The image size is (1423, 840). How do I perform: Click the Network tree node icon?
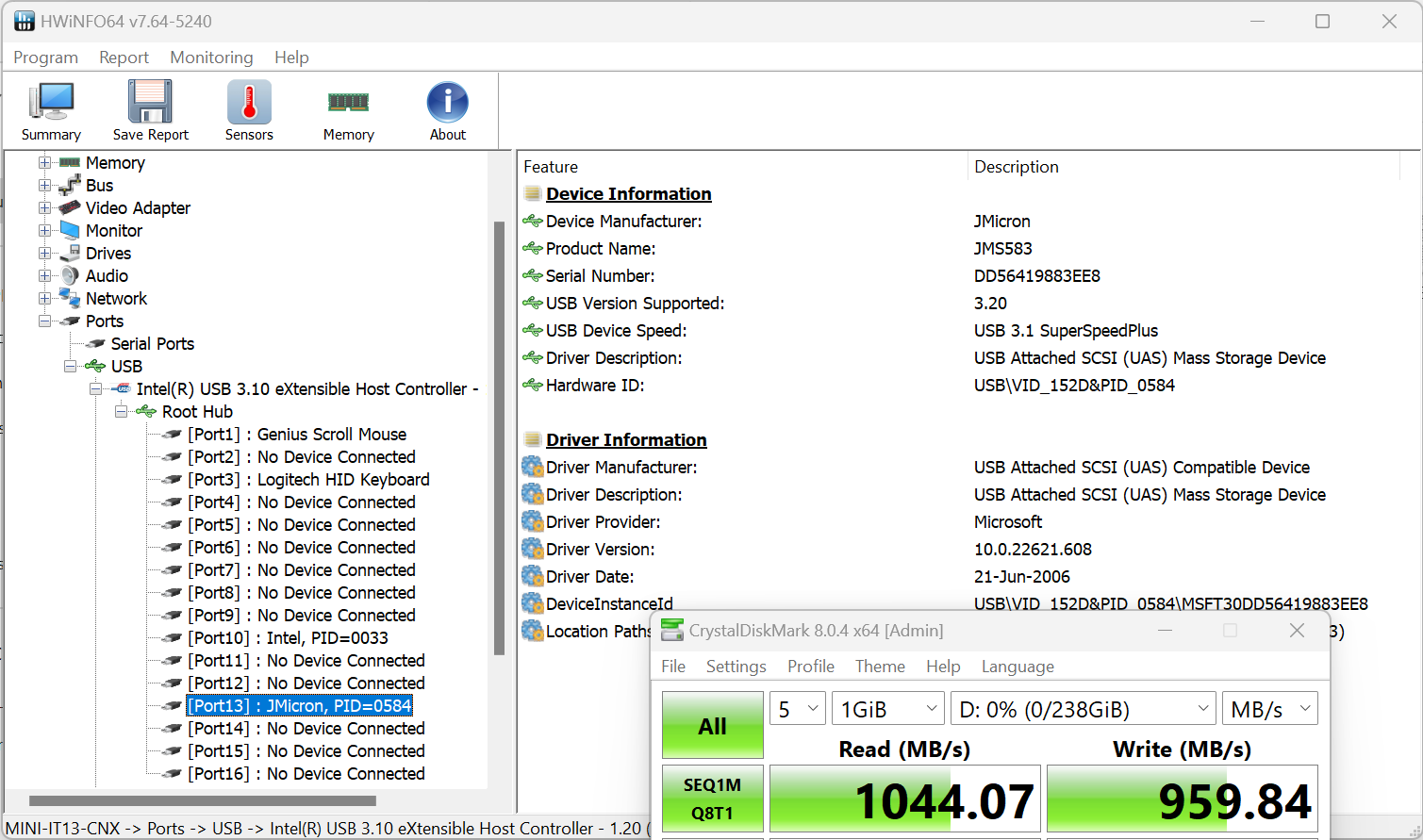tap(70, 299)
